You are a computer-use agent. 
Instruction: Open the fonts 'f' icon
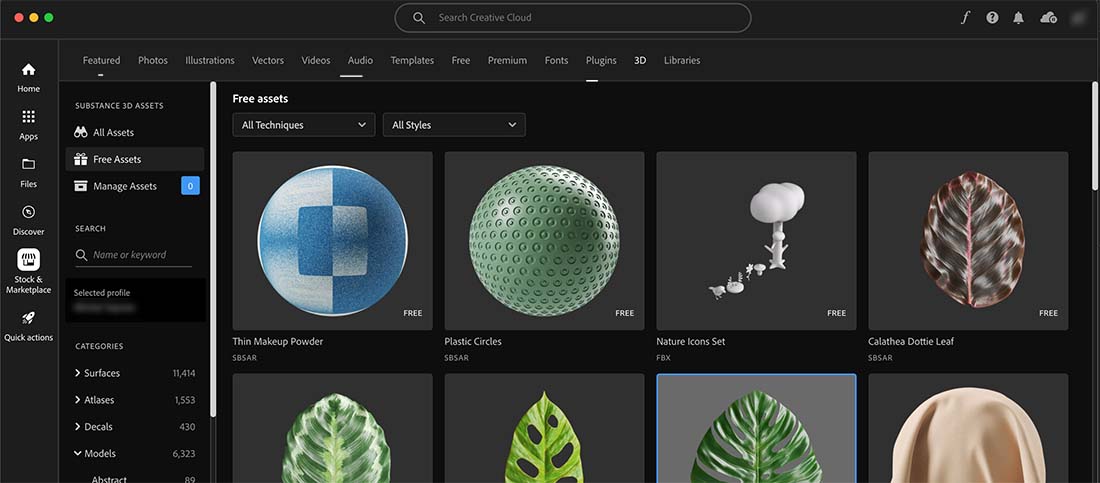pos(965,18)
